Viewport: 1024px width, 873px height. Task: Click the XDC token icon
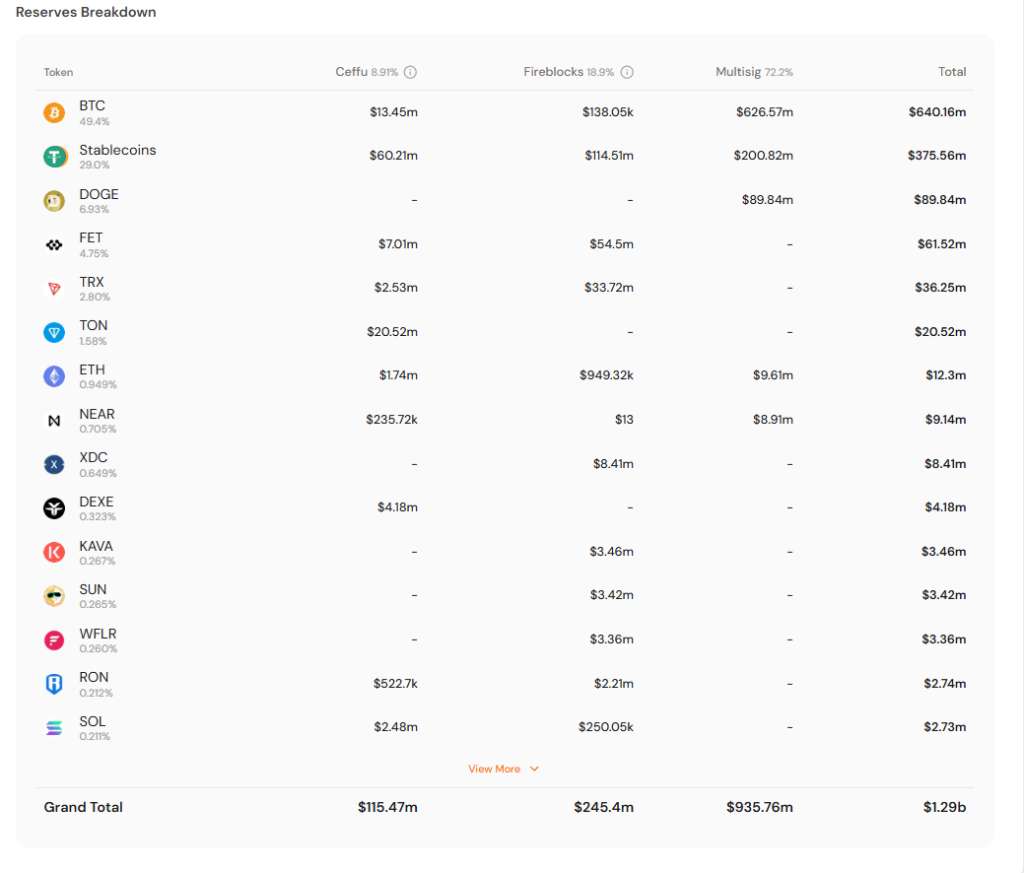tap(54, 465)
